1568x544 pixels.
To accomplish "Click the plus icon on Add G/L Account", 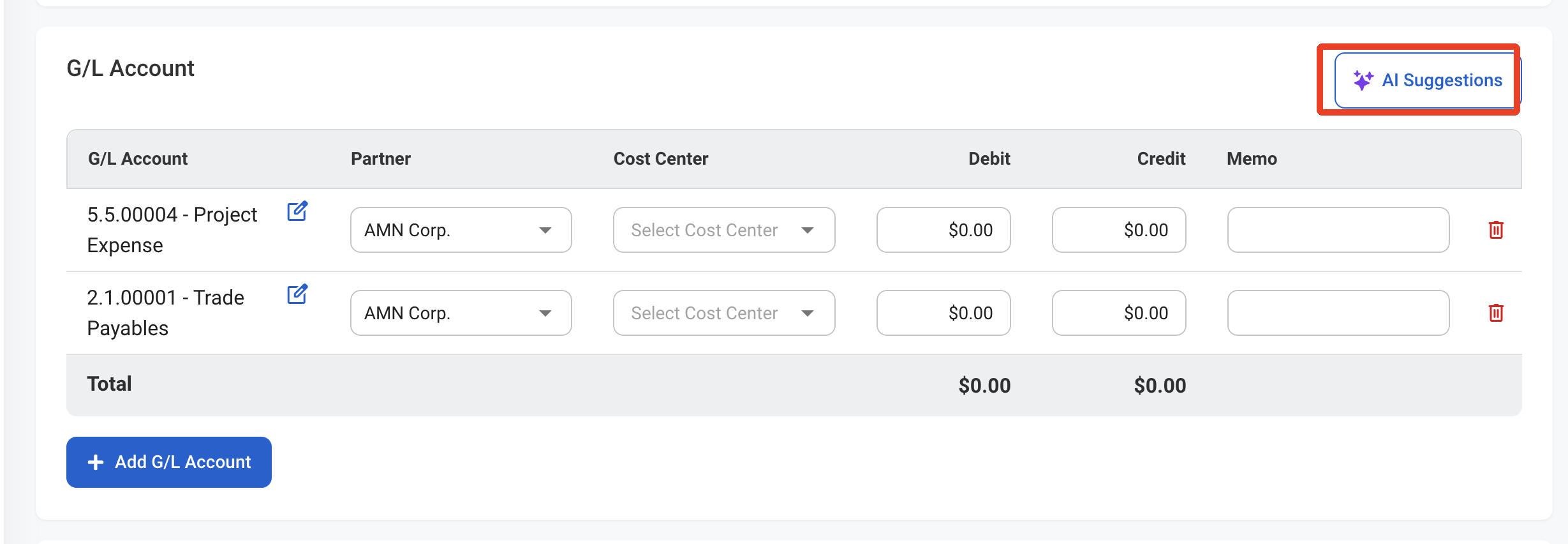I will (96, 462).
